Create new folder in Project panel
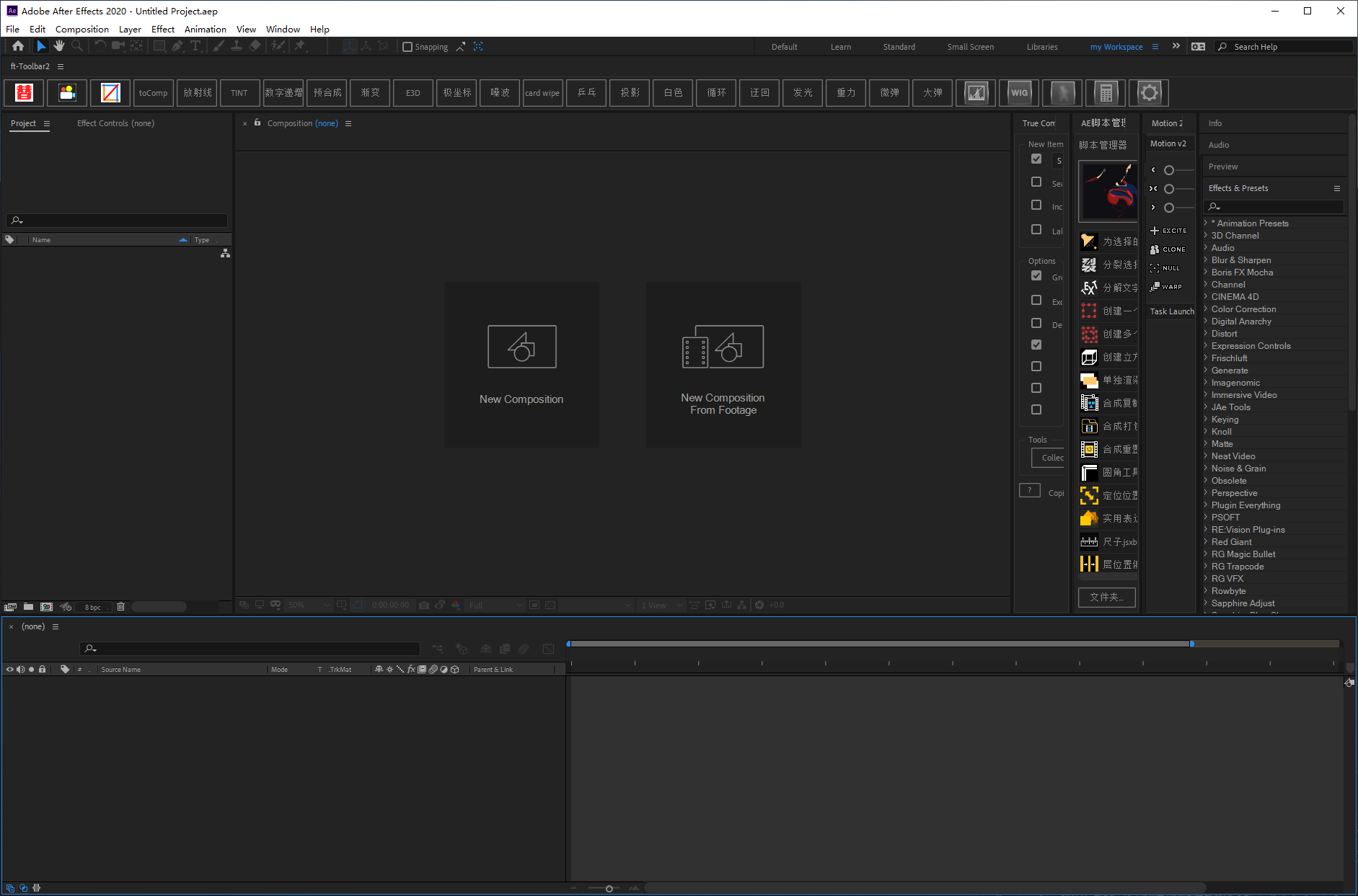 click(28, 607)
